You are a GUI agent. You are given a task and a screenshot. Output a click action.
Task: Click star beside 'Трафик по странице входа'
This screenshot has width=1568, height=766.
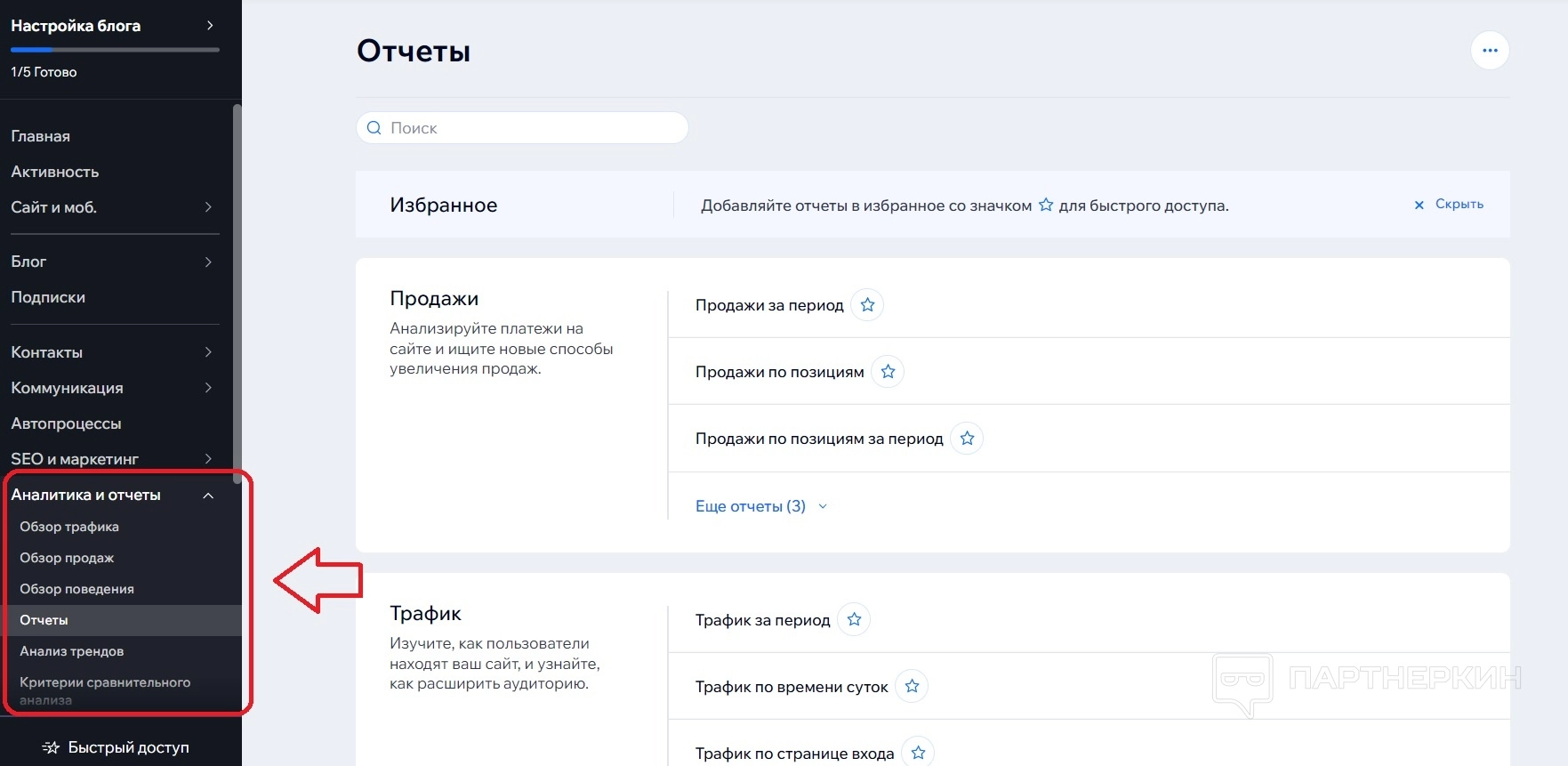(x=918, y=753)
